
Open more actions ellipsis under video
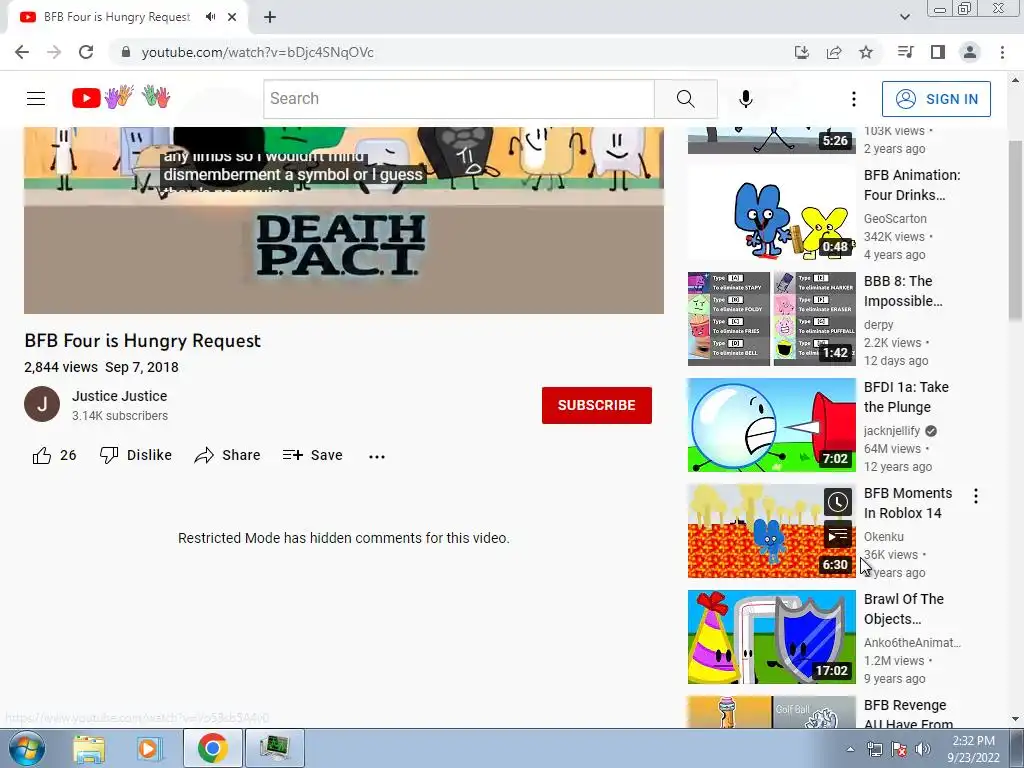[377, 456]
